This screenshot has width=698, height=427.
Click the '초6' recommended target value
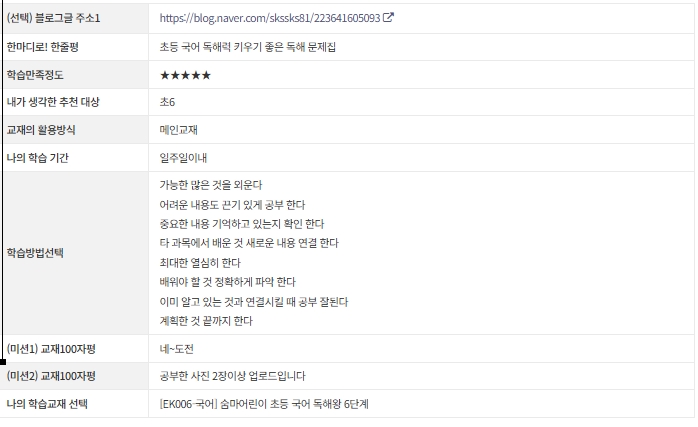(x=167, y=102)
